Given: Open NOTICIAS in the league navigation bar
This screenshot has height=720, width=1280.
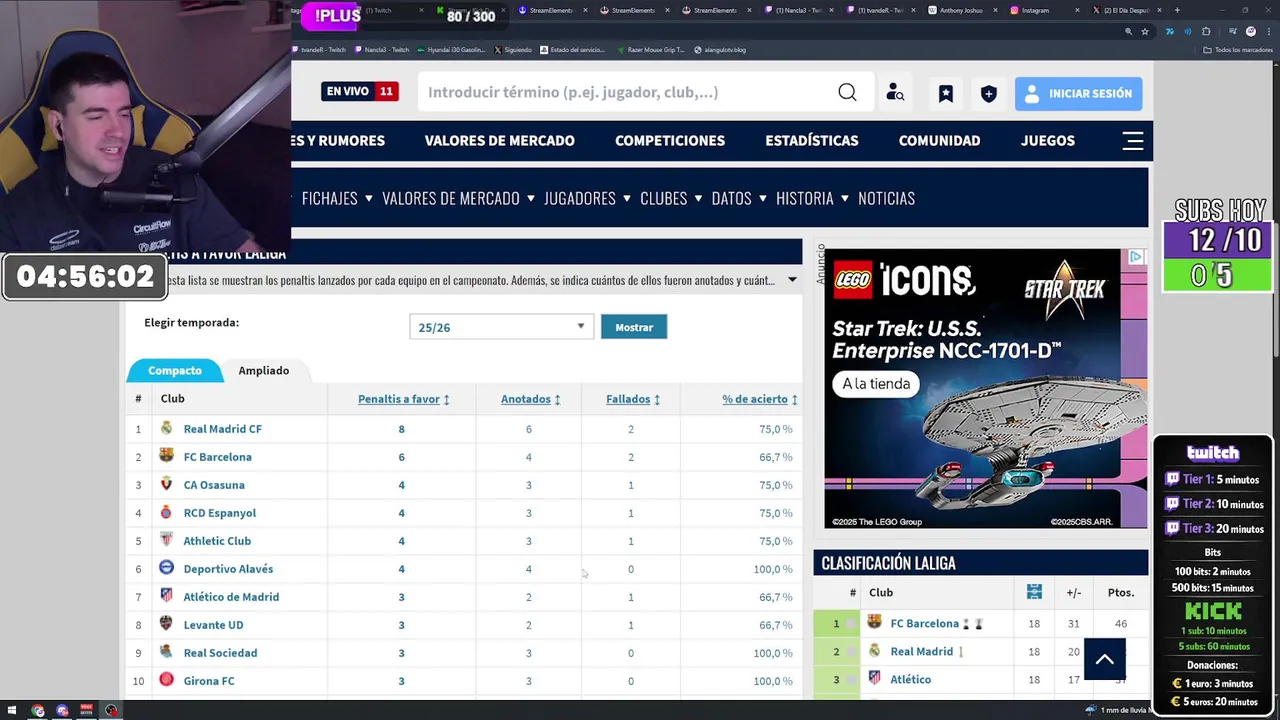Looking at the screenshot, I should [x=886, y=198].
